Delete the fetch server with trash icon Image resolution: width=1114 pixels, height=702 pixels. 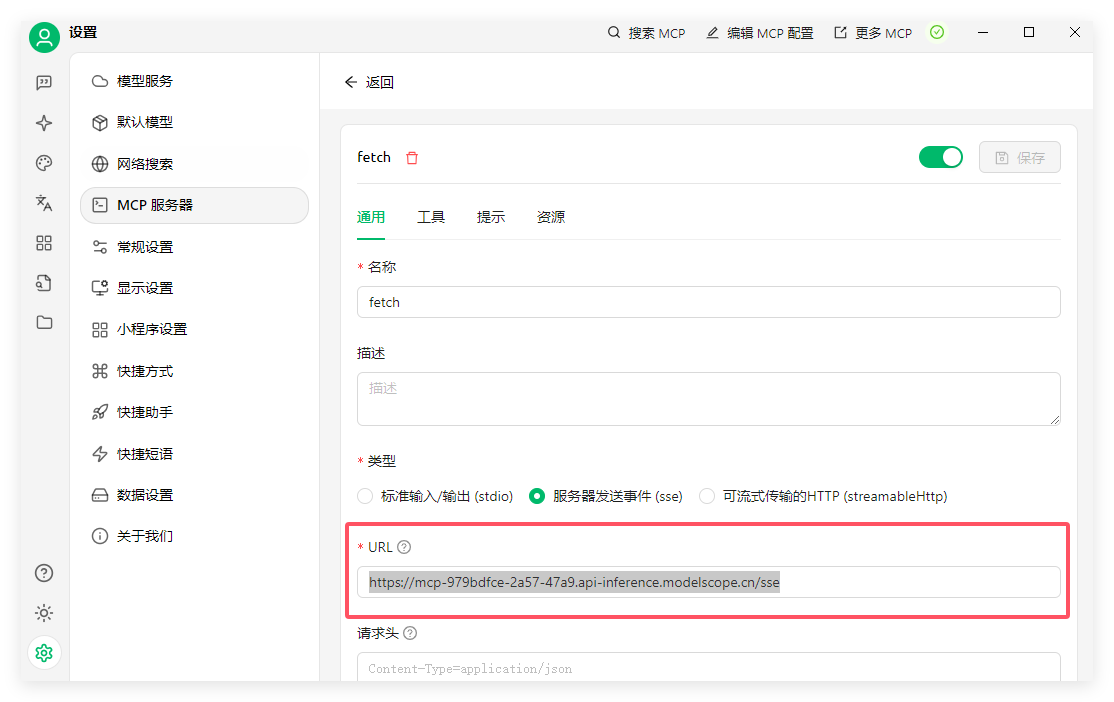pos(412,158)
